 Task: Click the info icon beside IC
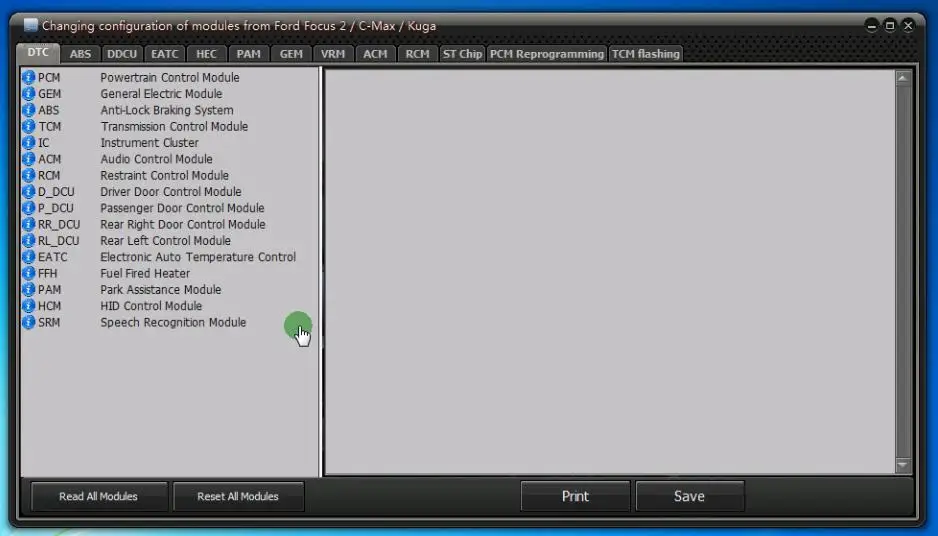[28, 142]
